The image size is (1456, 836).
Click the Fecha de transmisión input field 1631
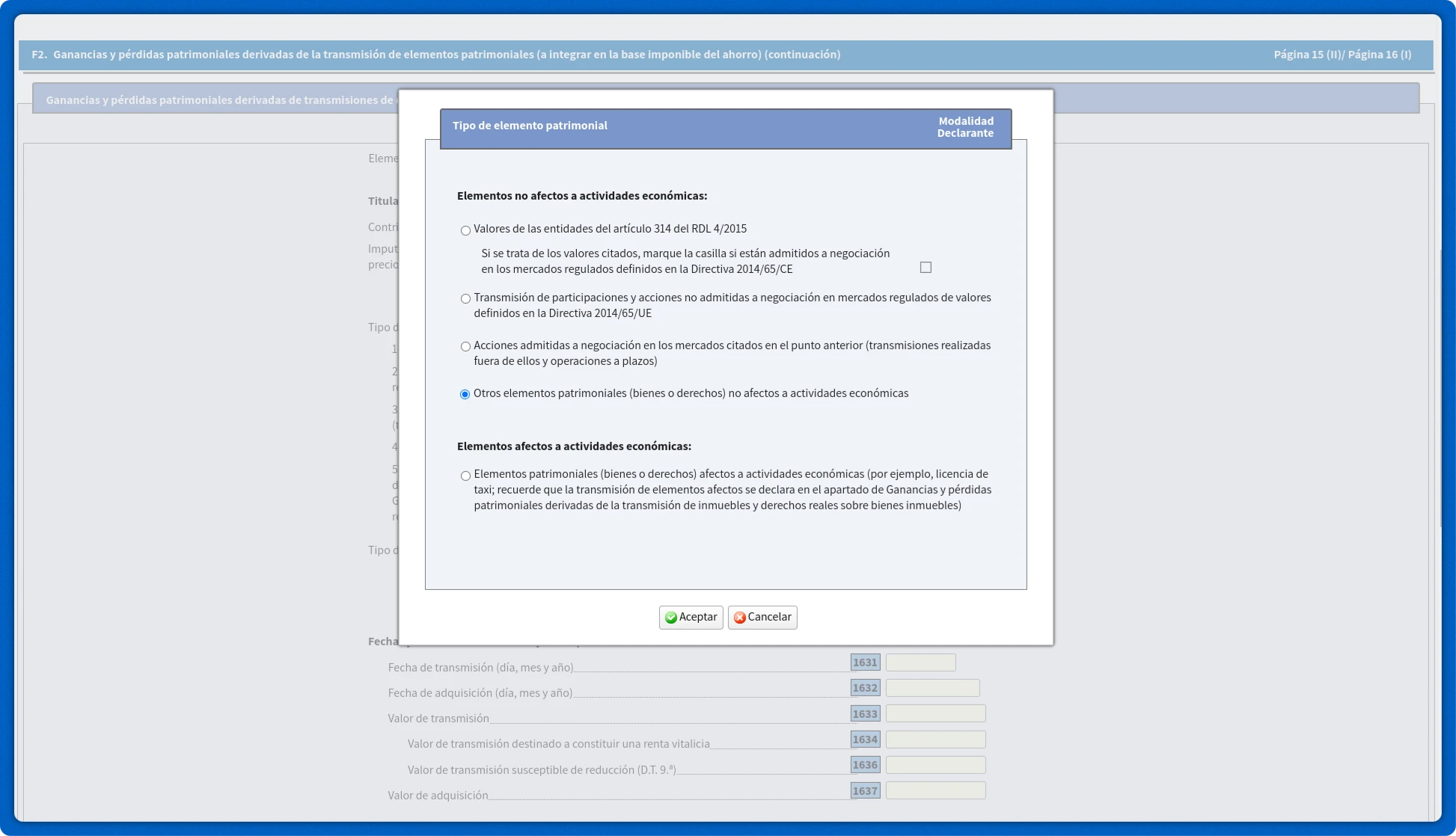920,663
